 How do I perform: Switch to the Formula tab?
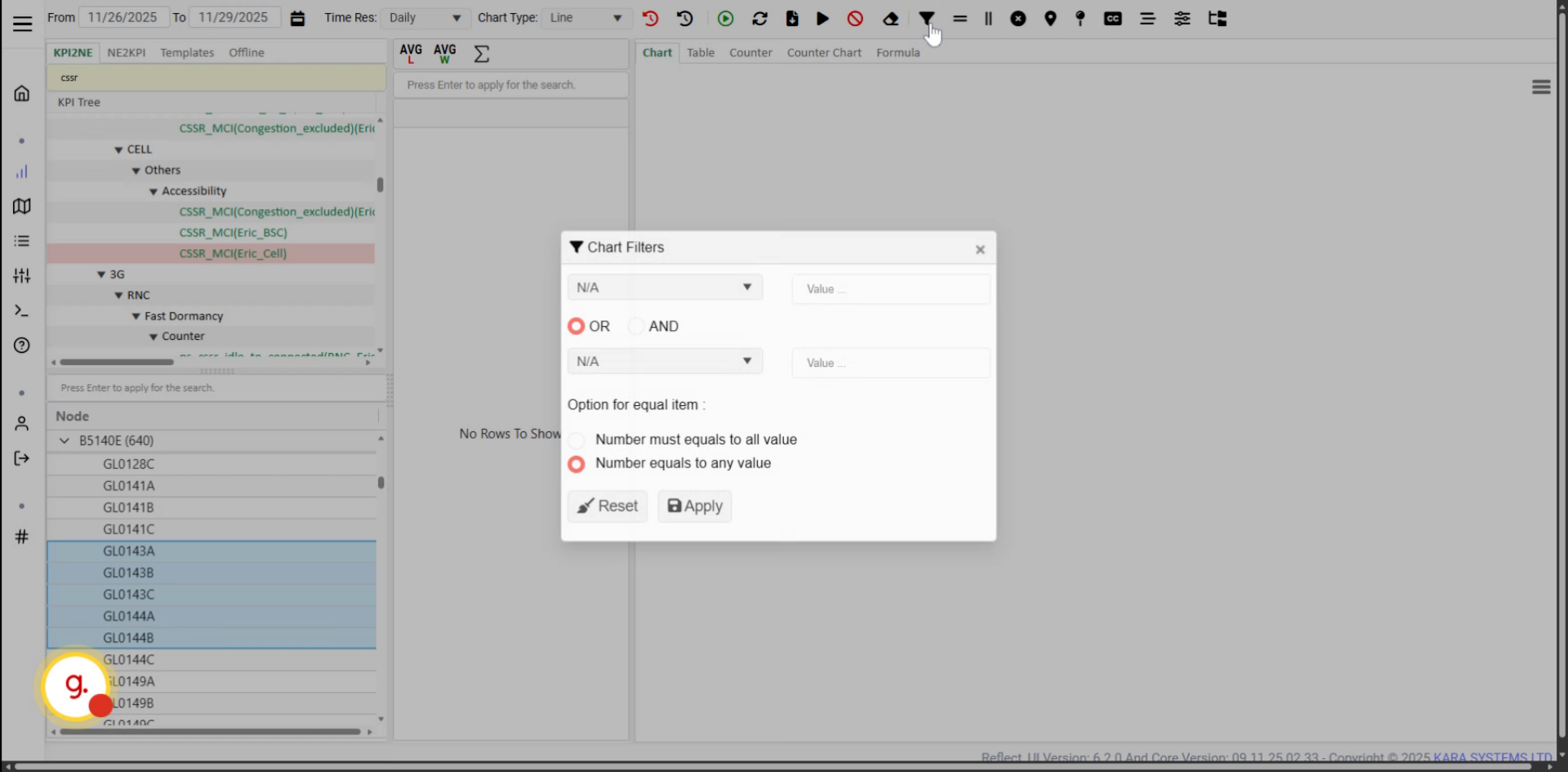(x=898, y=52)
